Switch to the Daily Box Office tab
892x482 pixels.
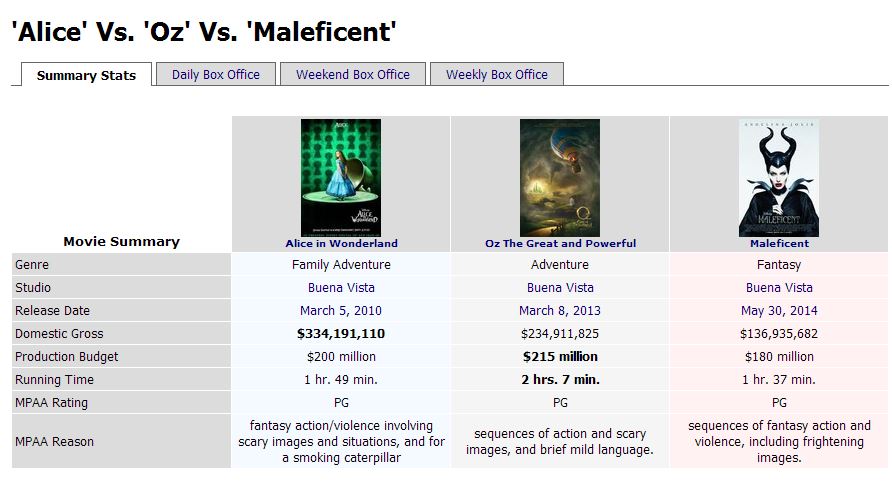point(215,74)
